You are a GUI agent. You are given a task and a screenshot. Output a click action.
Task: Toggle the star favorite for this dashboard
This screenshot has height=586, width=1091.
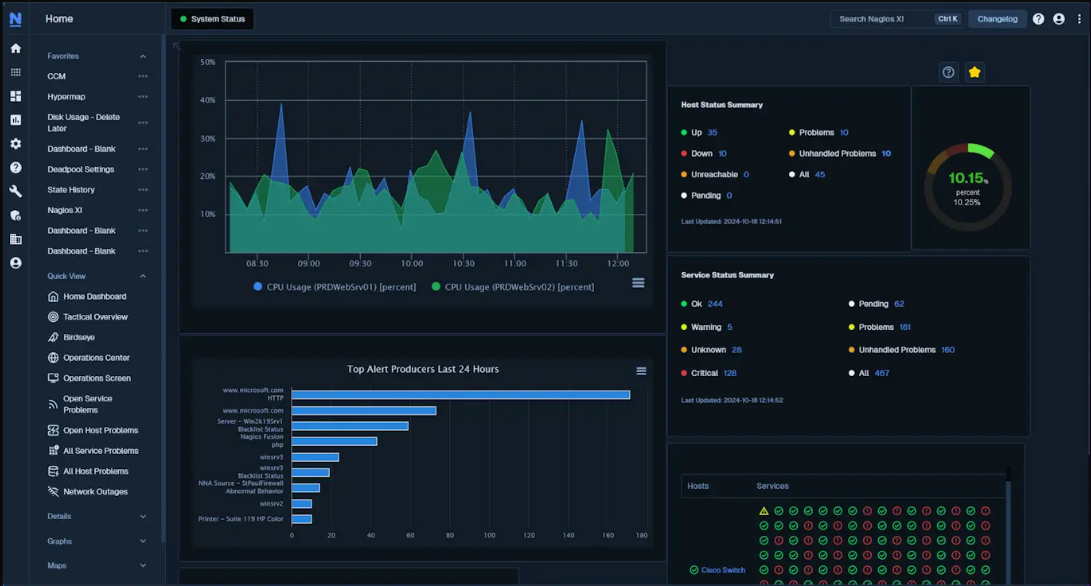(974, 72)
